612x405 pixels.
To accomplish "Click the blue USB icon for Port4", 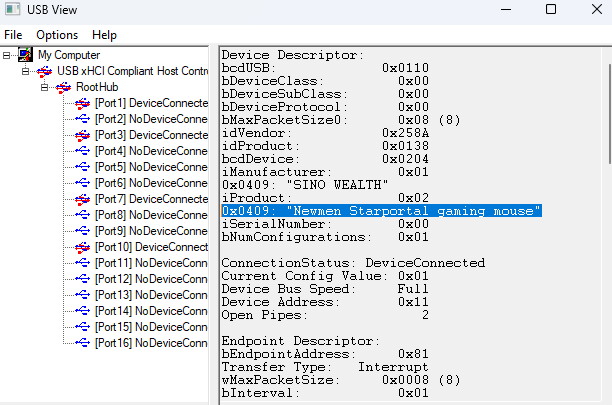I will 82,151.
